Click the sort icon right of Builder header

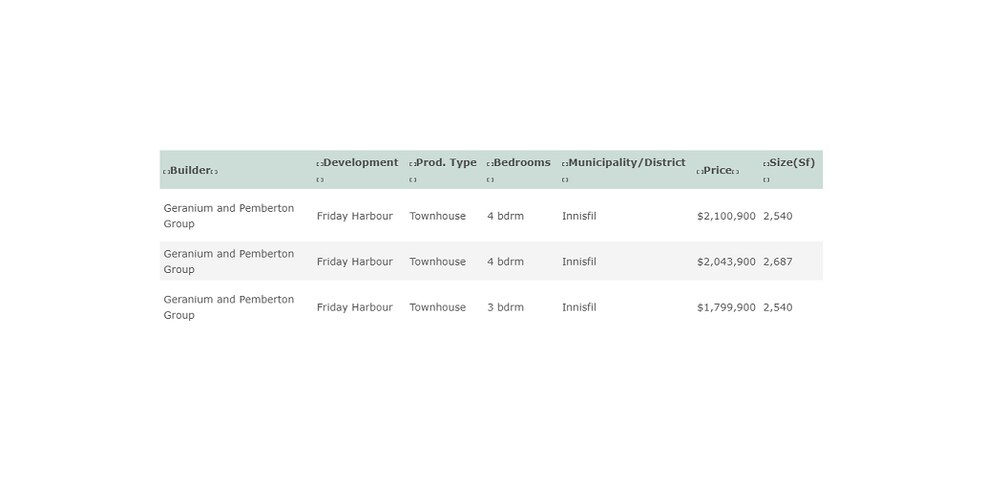214,172
